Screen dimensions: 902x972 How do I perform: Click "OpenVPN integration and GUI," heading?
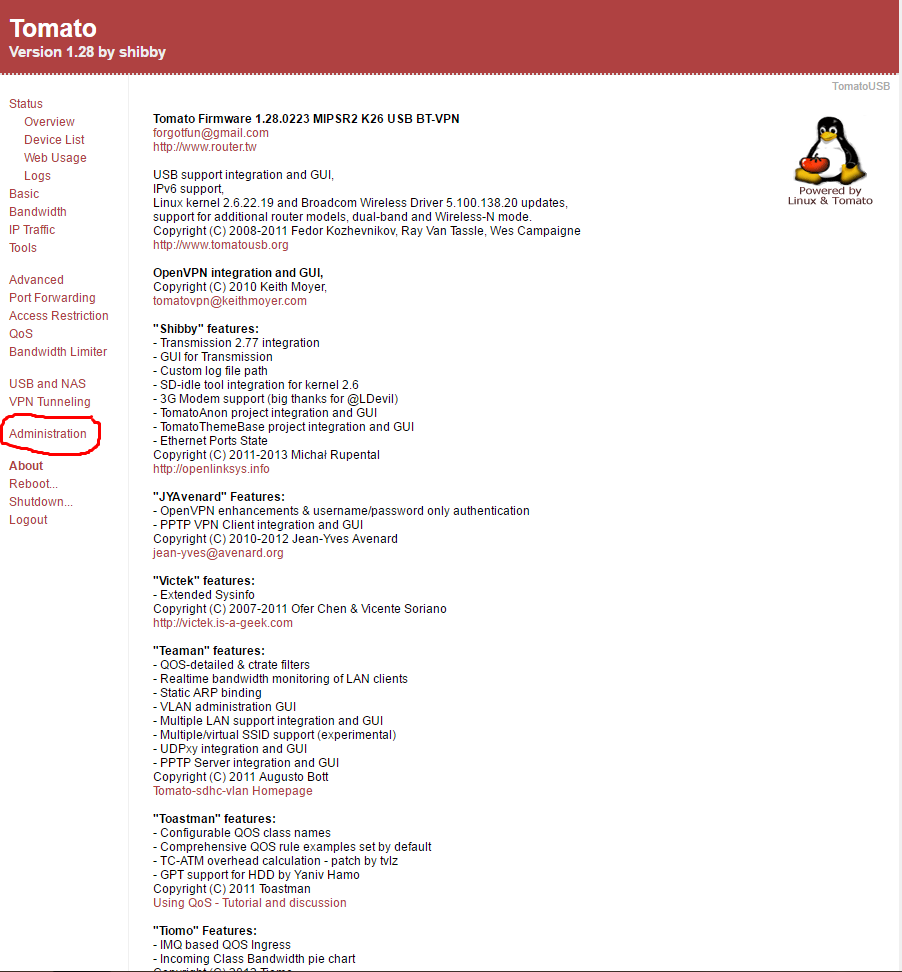pos(238,273)
